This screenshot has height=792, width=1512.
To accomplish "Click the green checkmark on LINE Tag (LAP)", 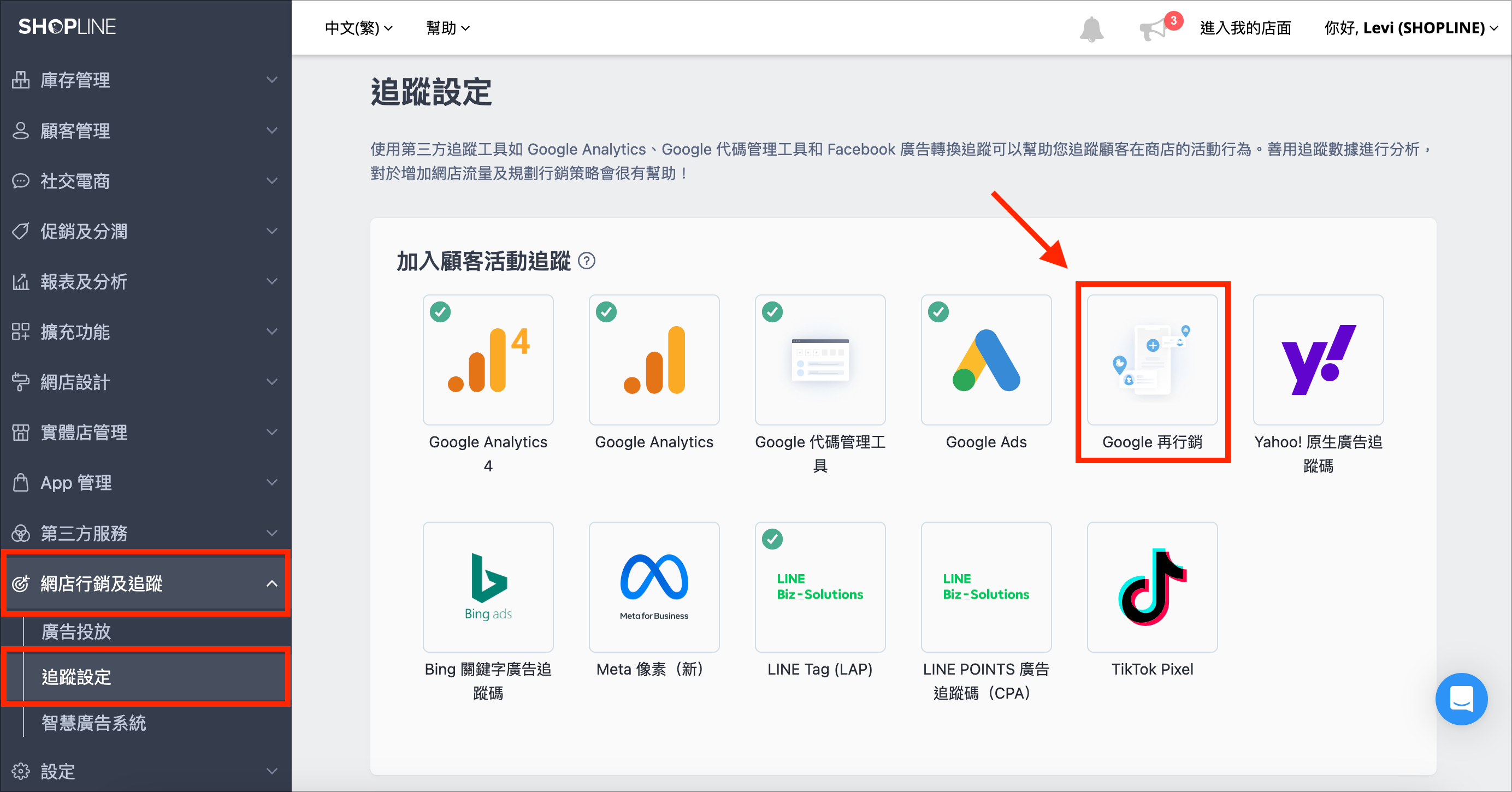I will click(772, 539).
